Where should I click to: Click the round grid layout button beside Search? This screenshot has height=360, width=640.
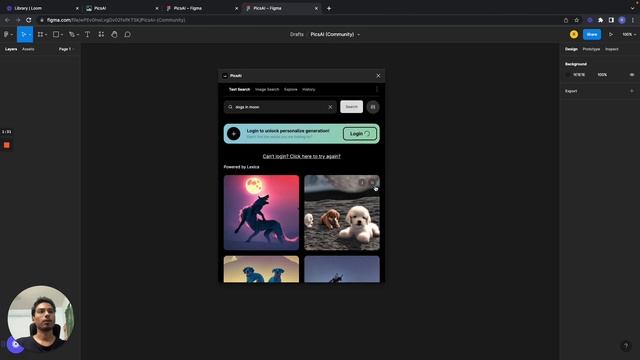(373, 107)
